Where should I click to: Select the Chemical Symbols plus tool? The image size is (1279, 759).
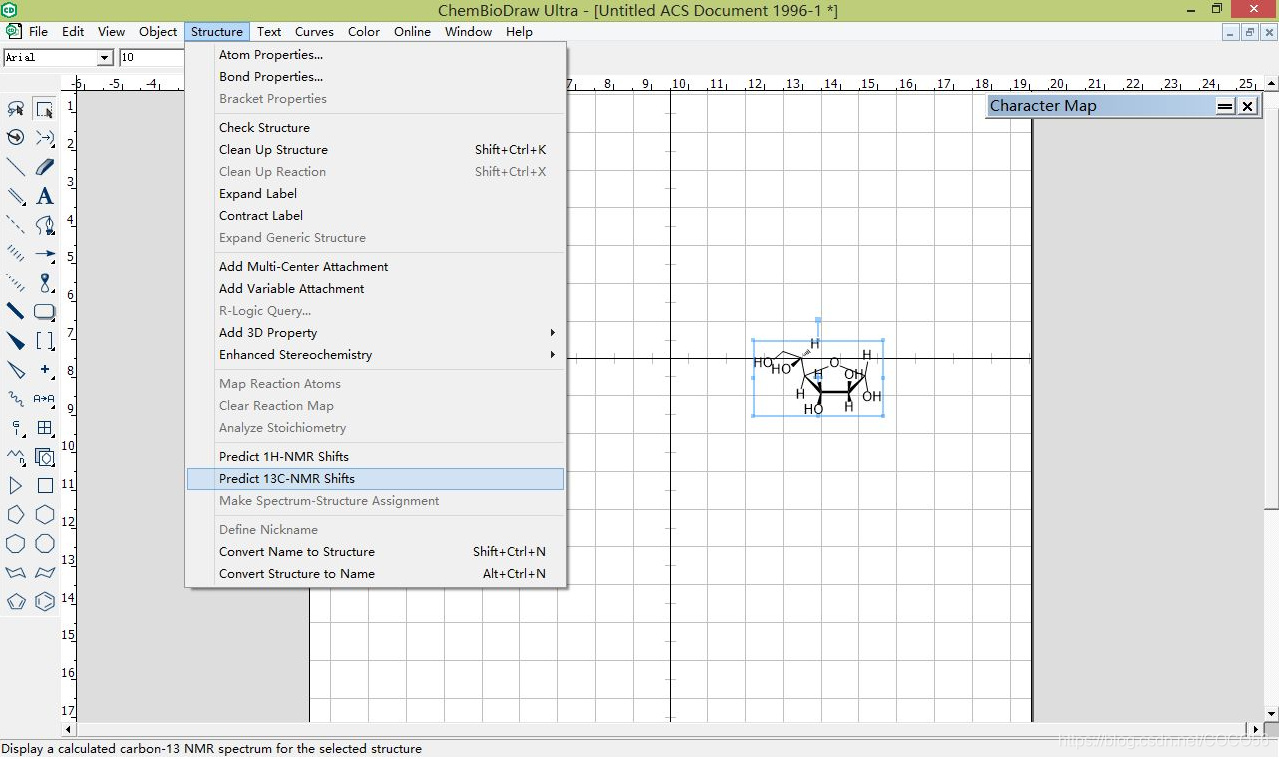(x=45, y=369)
